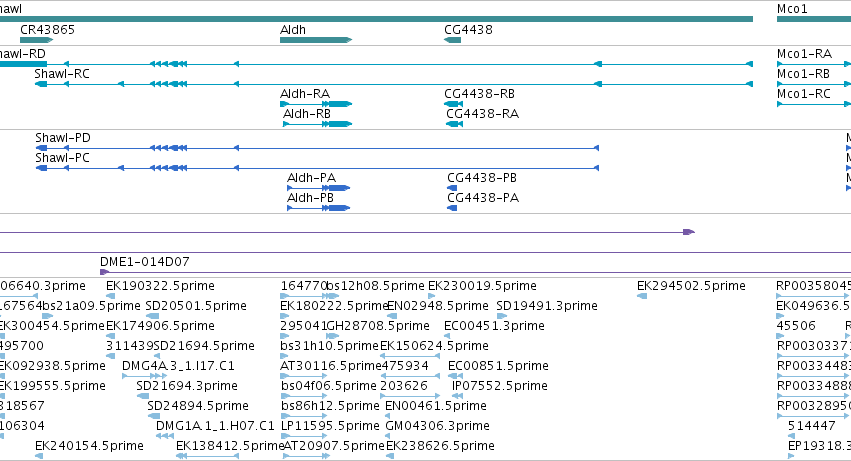Click the bs04f06.5prime EST
This screenshot has height=461, width=851.
coord(329,386)
